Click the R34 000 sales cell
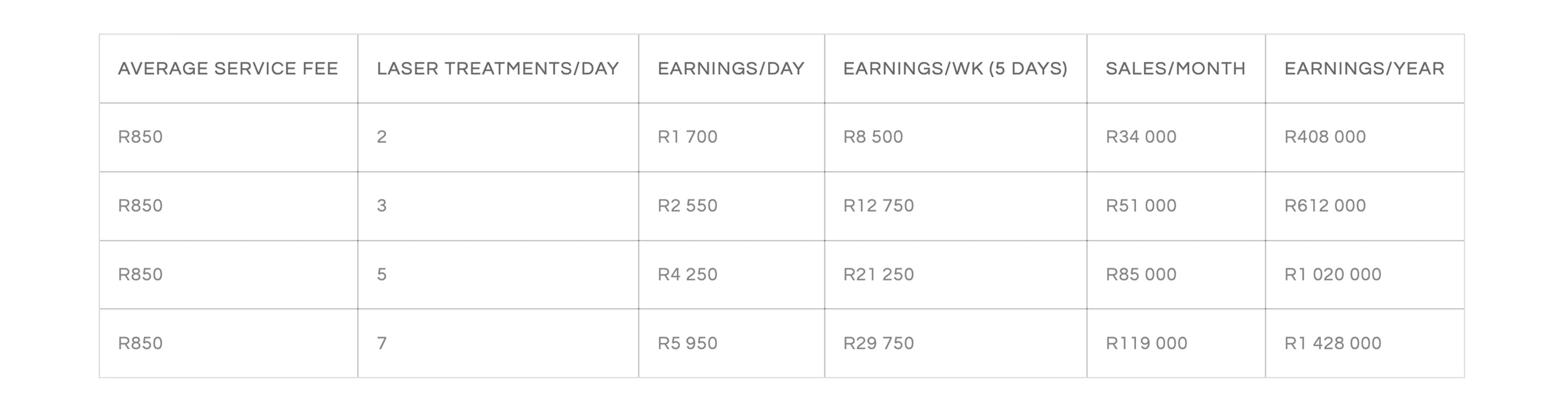Screen dimensions: 1568x414 1140,137
